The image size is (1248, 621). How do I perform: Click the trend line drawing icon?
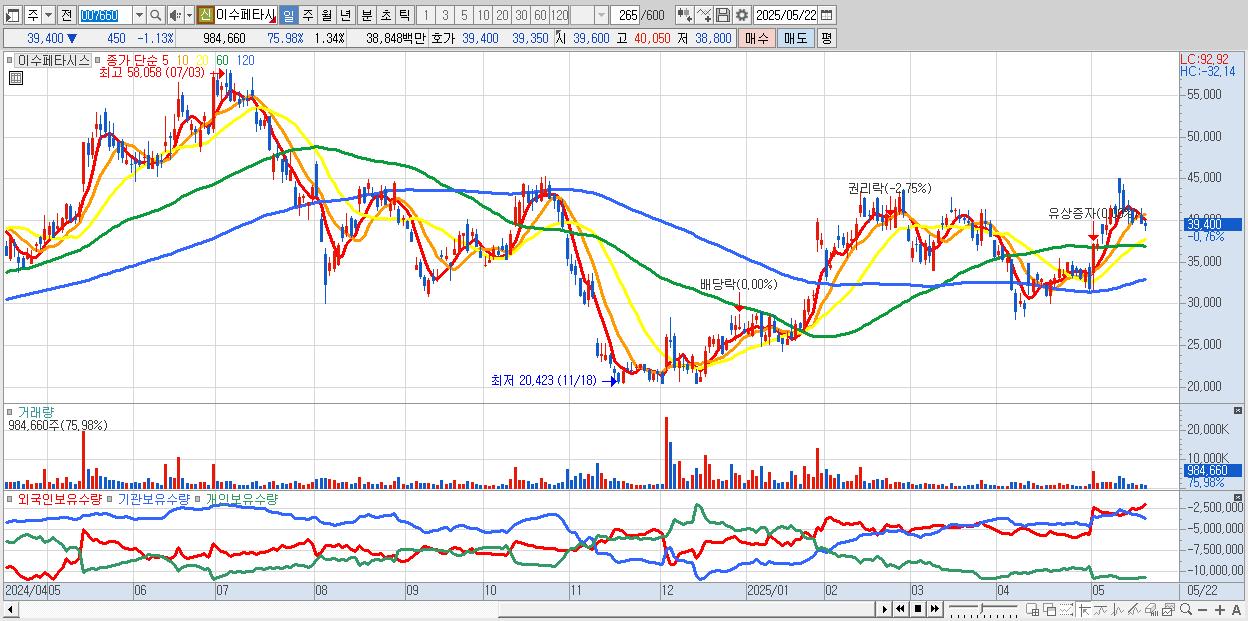click(x=1135, y=610)
